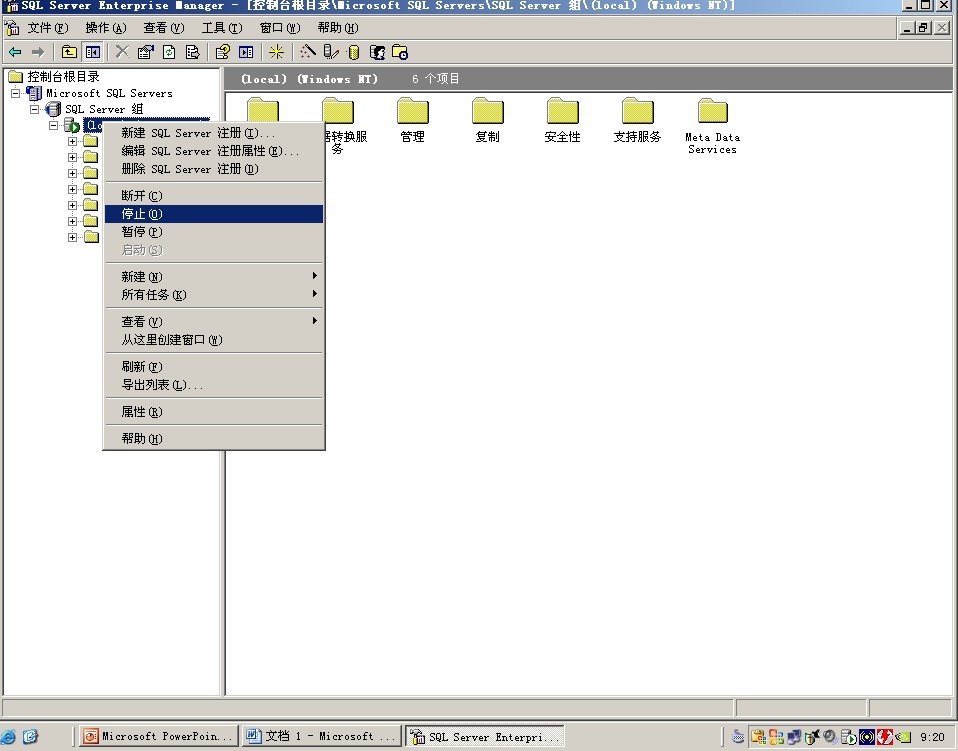Screen dimensions: 958x751
Task: Choose 新建 SQL Server 注册 from context menu
Action: coord(214,133)
